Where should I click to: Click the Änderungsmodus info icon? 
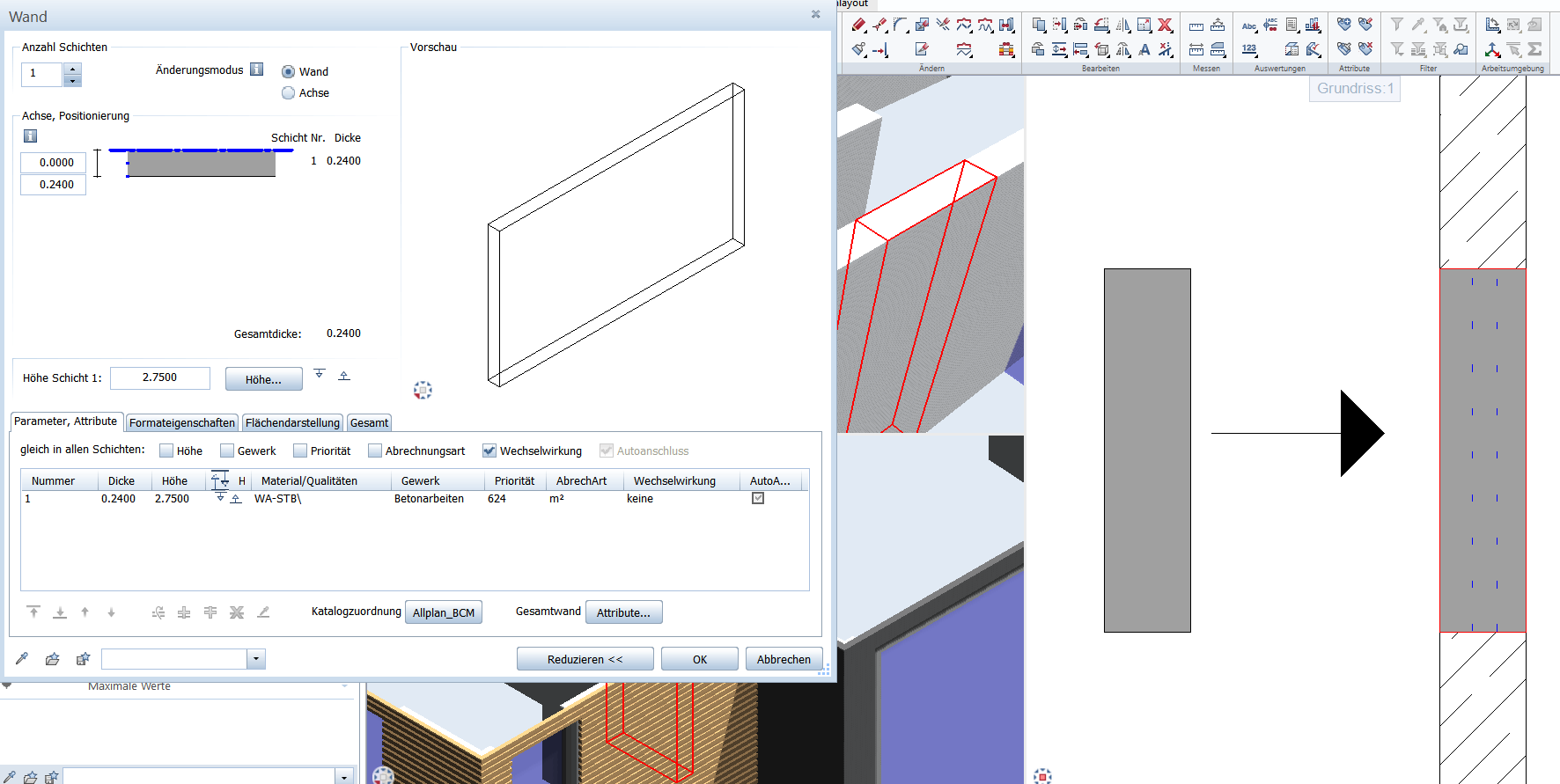tap(257, 70)
